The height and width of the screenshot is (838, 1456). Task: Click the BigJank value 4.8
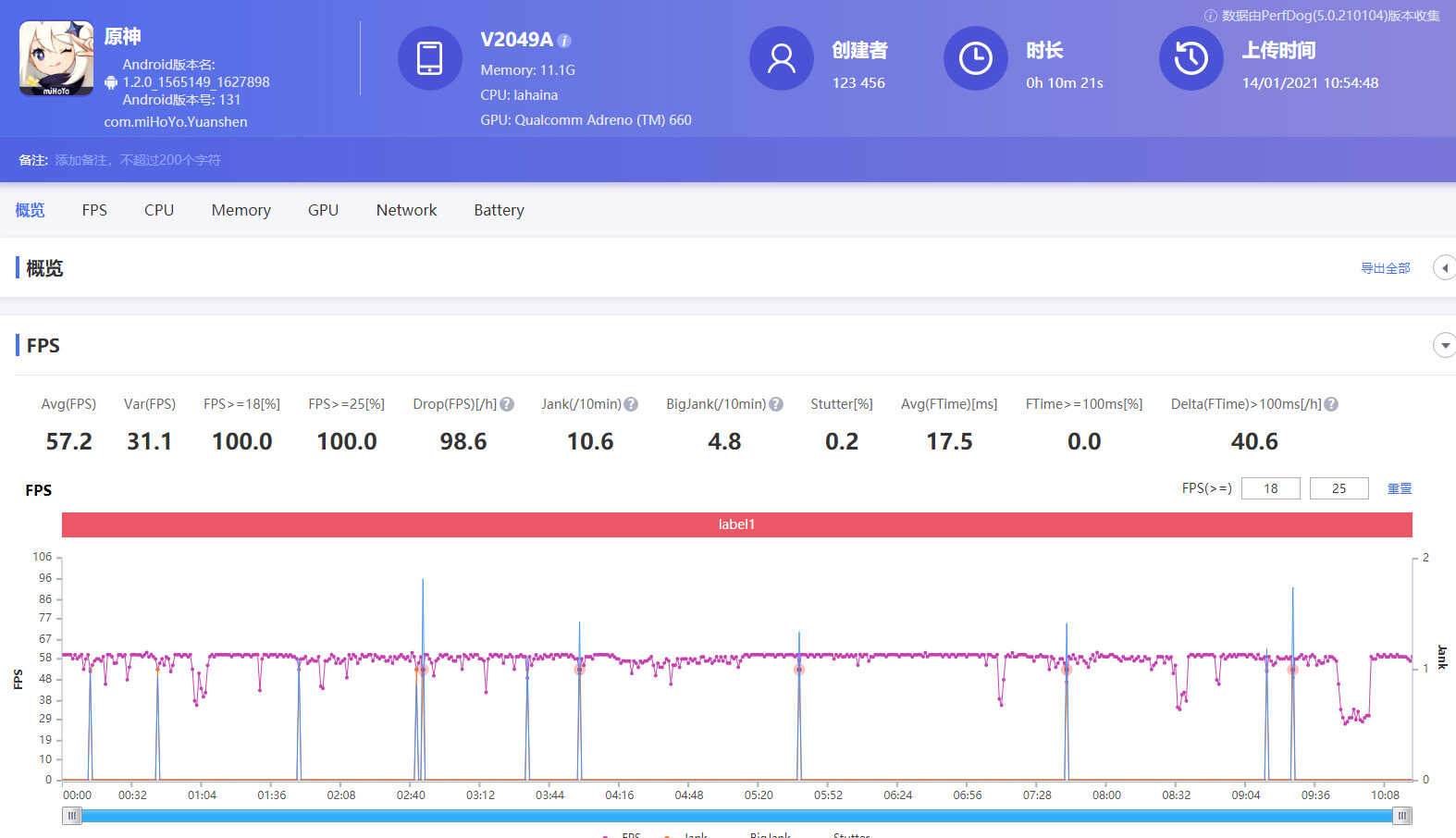(x=724, y=442)
